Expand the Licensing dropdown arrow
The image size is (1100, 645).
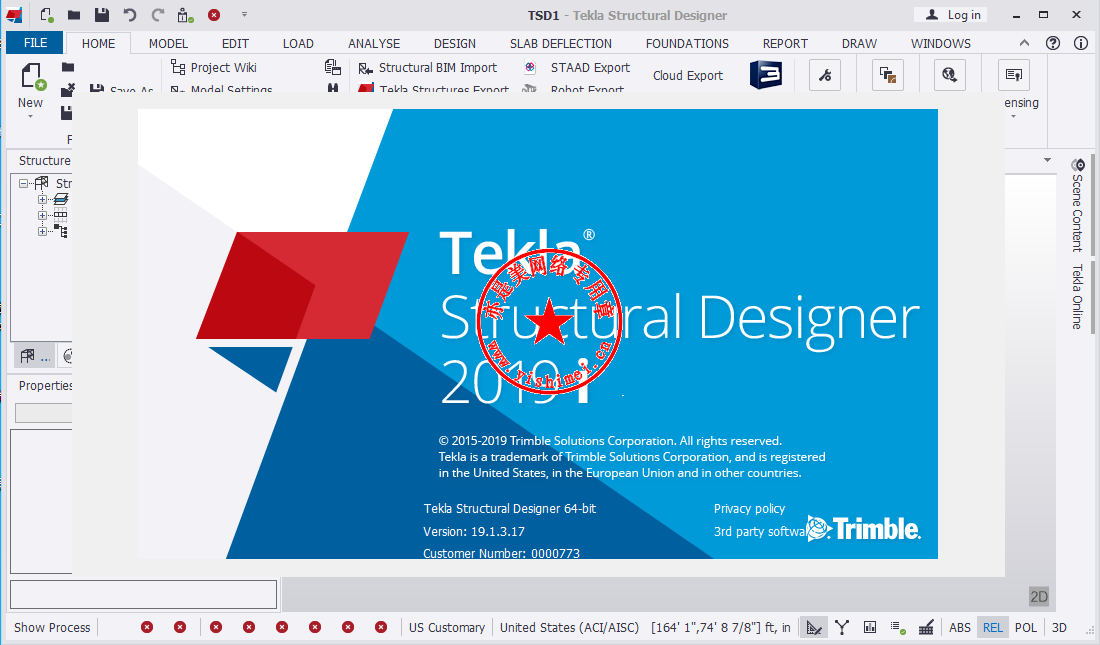click(x=1013, y=117)
